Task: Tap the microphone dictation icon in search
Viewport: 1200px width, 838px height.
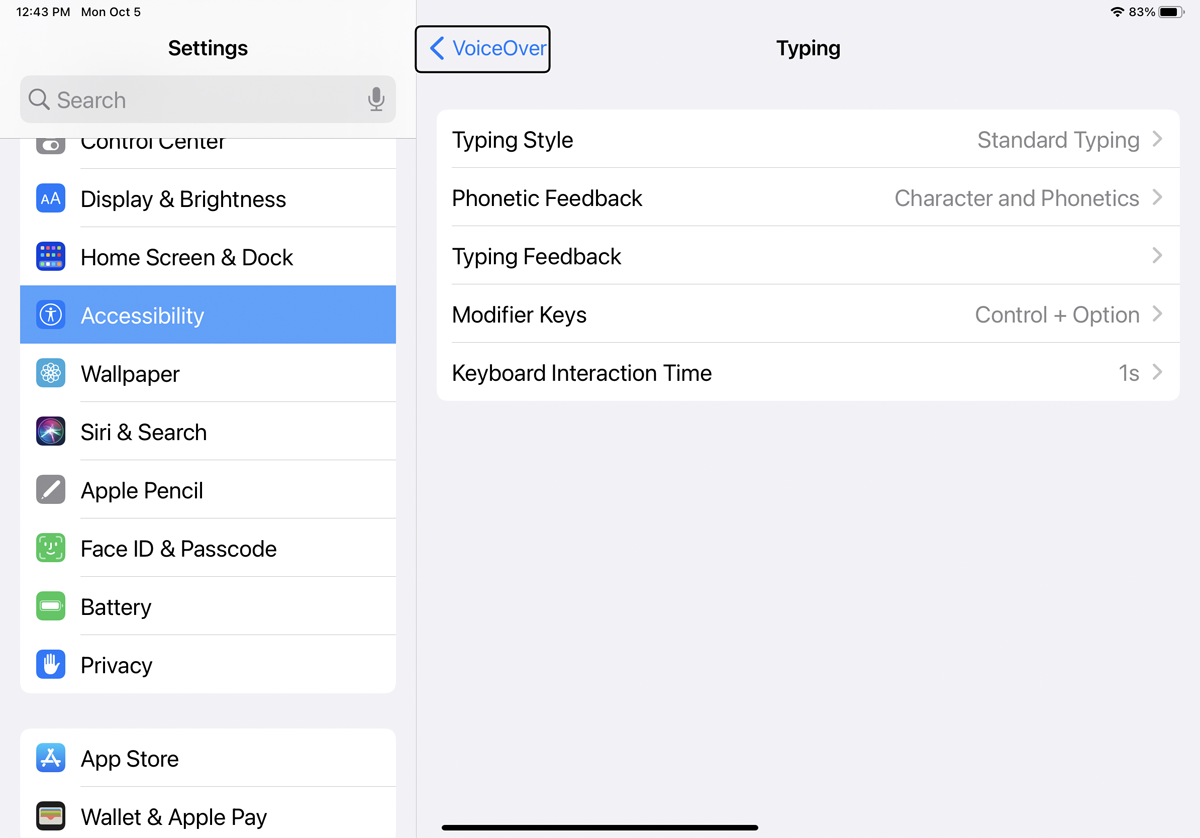Action: click(376, 99)
